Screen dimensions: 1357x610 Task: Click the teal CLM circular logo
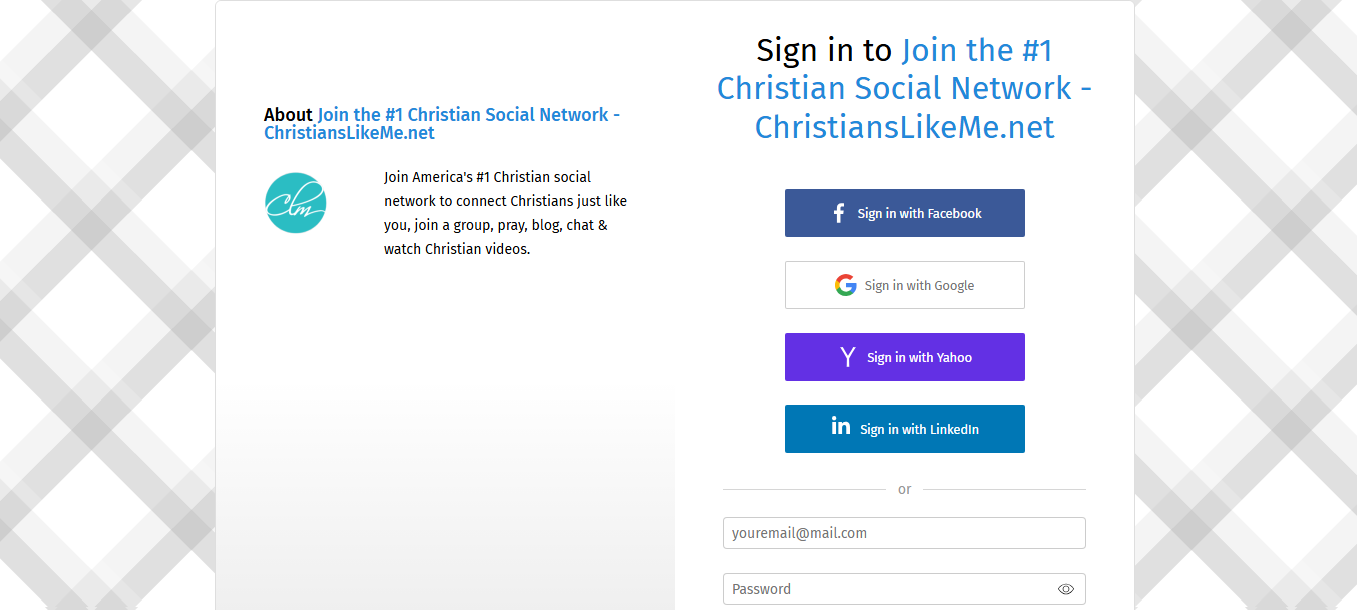[x=296, y=203]
